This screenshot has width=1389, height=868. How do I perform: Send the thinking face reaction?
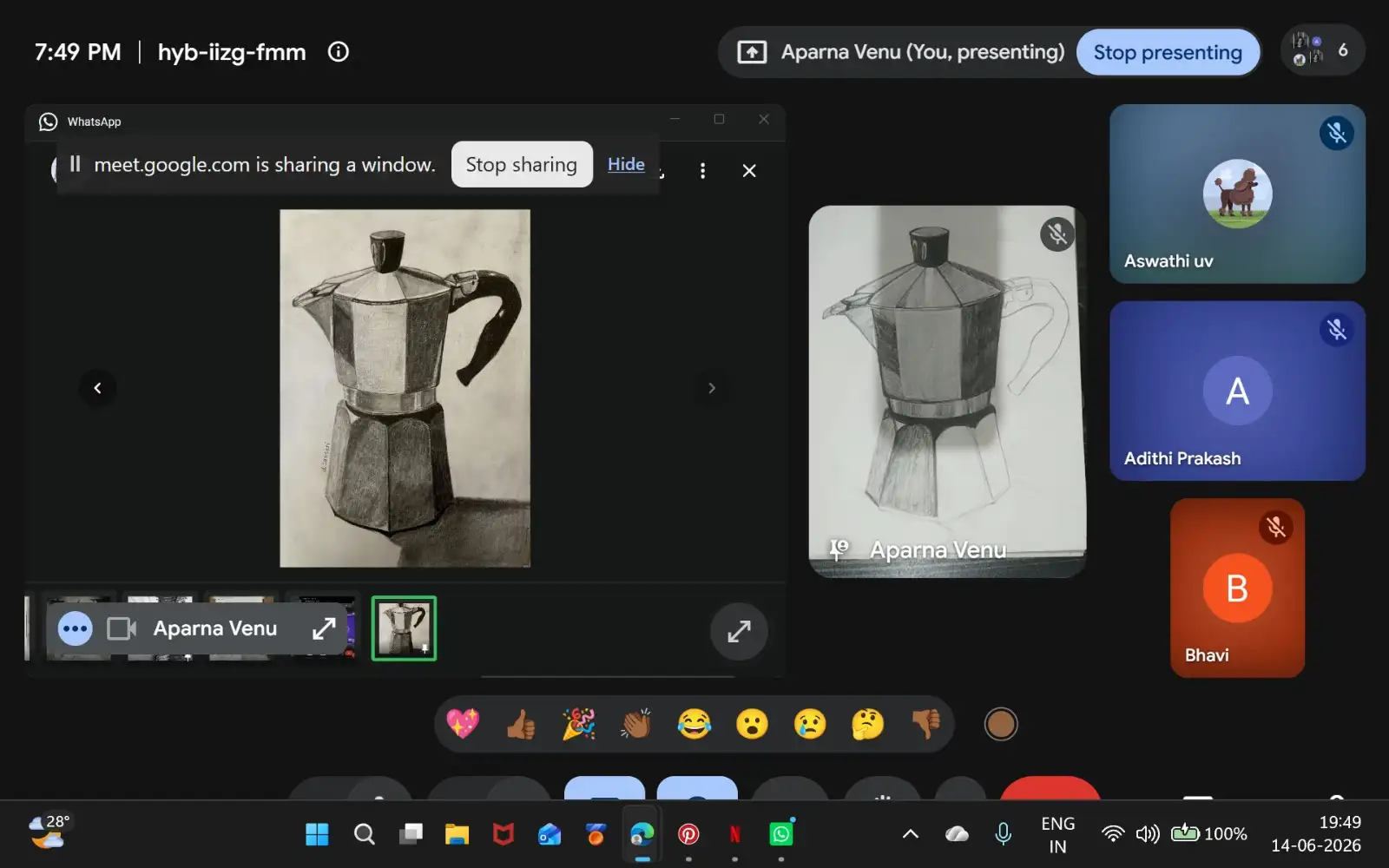[867, 724]
